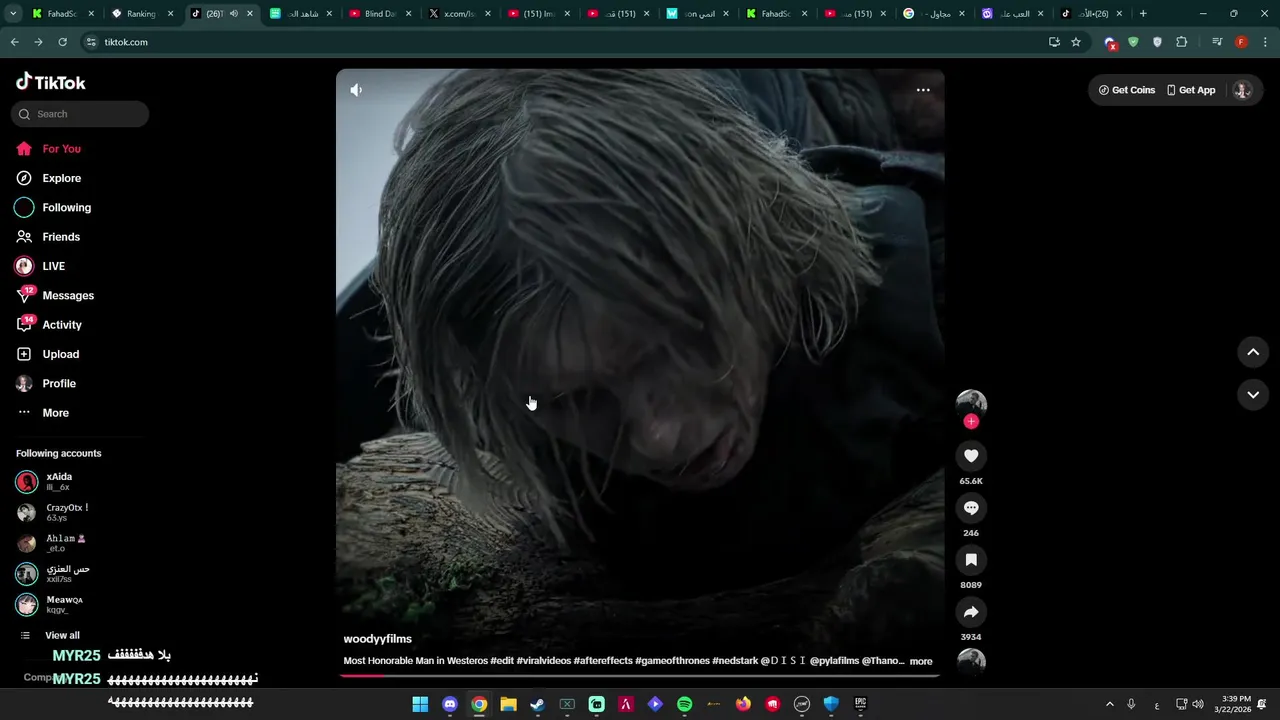Go to previous video with up chevron

coord(1253,352)
